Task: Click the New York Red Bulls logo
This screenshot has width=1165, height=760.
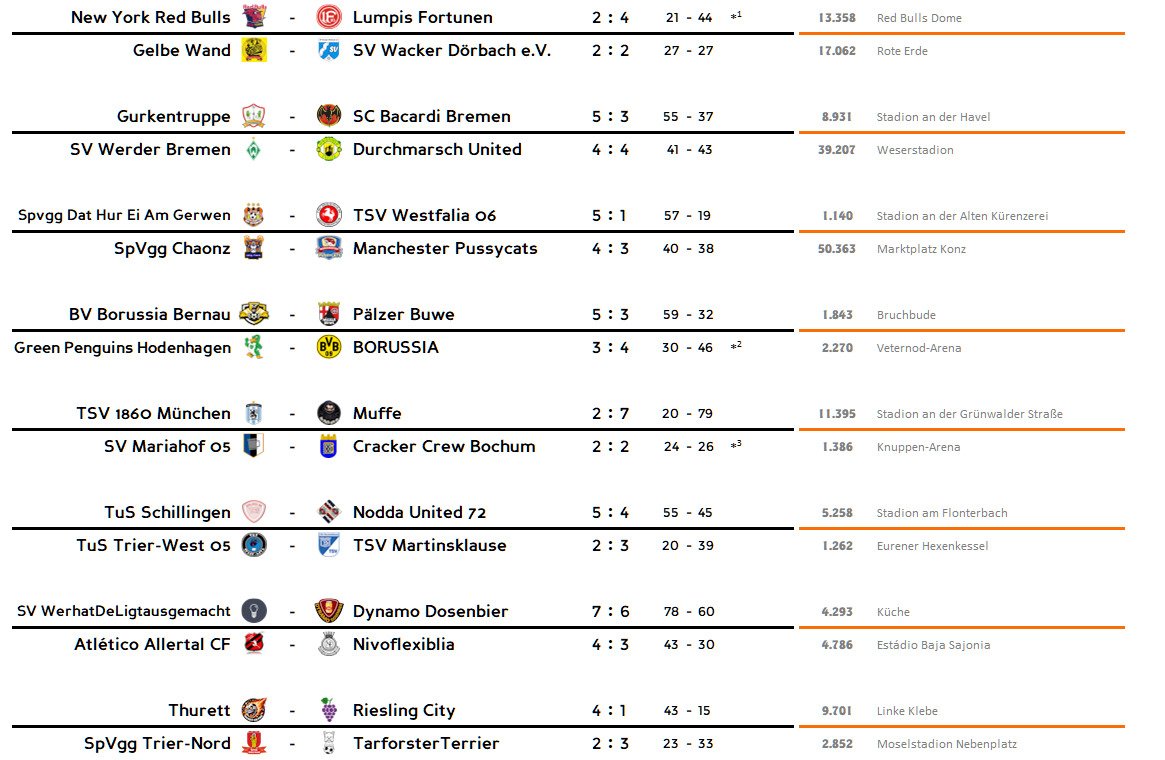Action: point(254,18)
